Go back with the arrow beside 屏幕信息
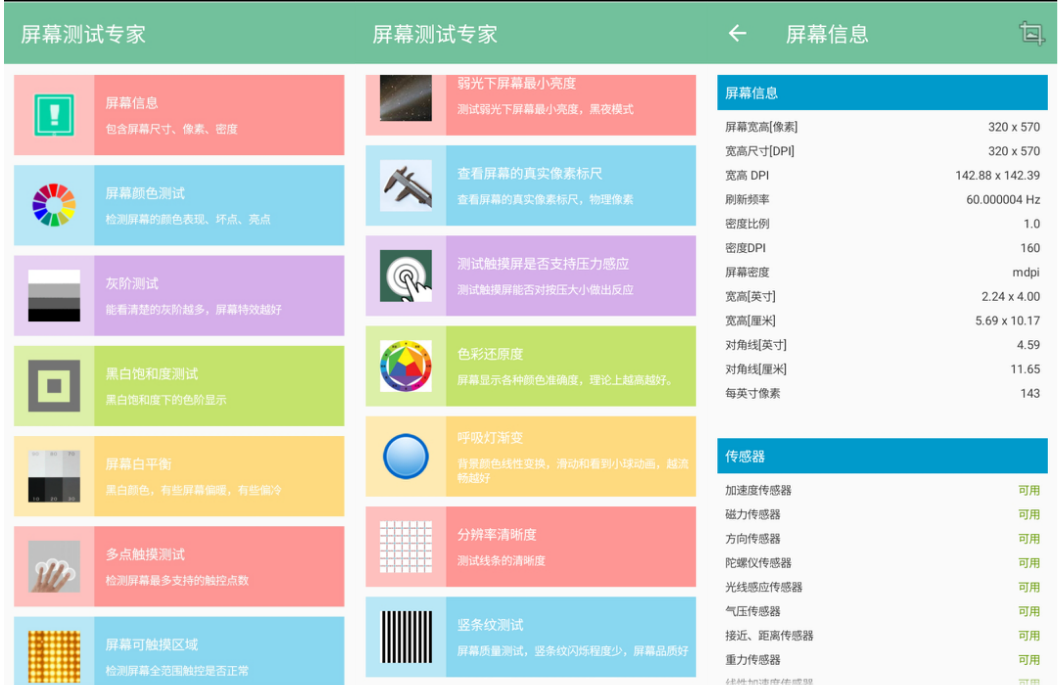The image size is (1061, 685). [738, 33]
